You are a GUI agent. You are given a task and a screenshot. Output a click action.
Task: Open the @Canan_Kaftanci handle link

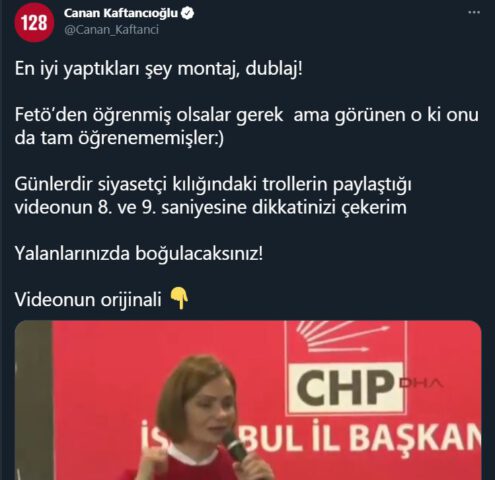point(111,30)
